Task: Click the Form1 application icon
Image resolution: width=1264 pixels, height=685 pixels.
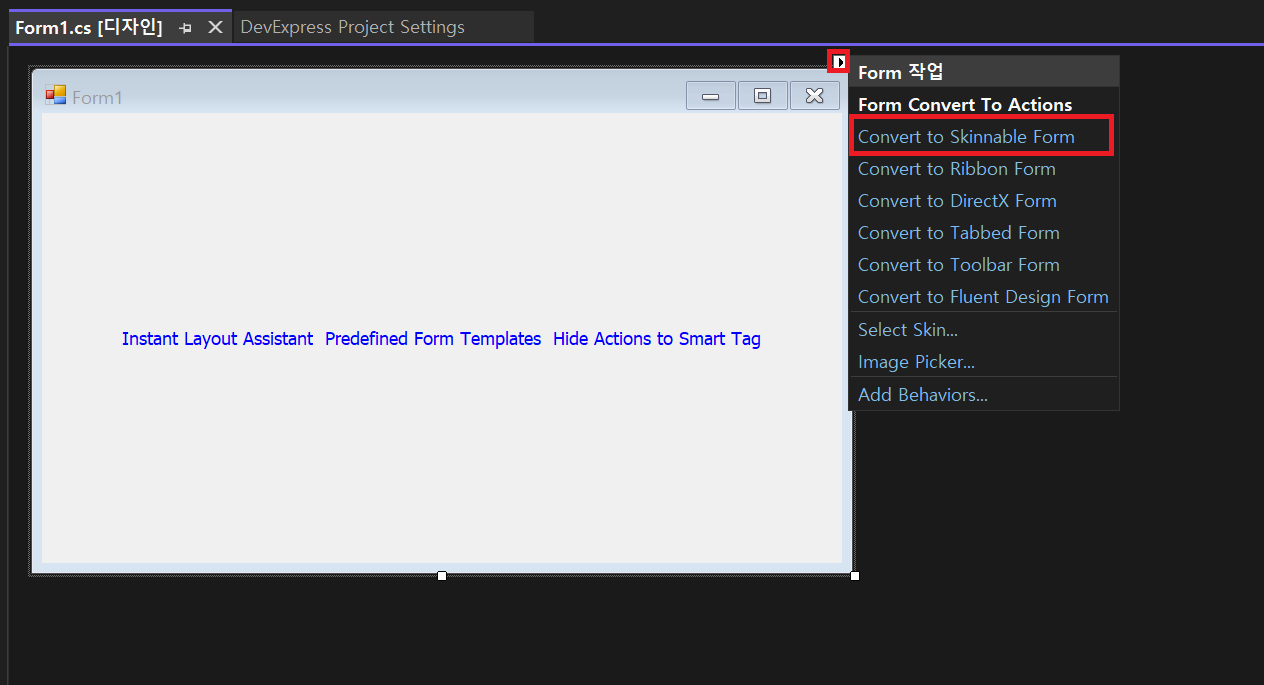Action: (x=56, y=96)
